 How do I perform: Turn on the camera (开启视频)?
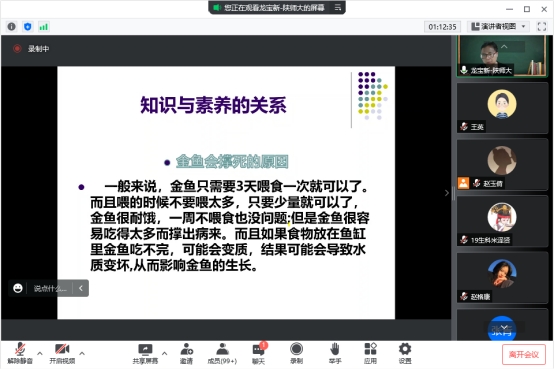coord(62,353)
